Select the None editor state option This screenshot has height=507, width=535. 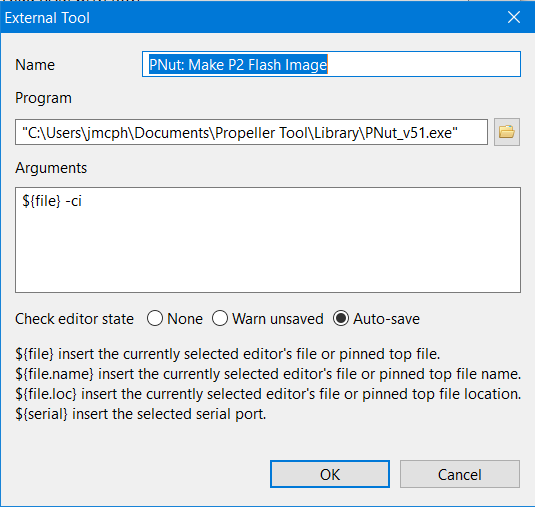(155, 318)
